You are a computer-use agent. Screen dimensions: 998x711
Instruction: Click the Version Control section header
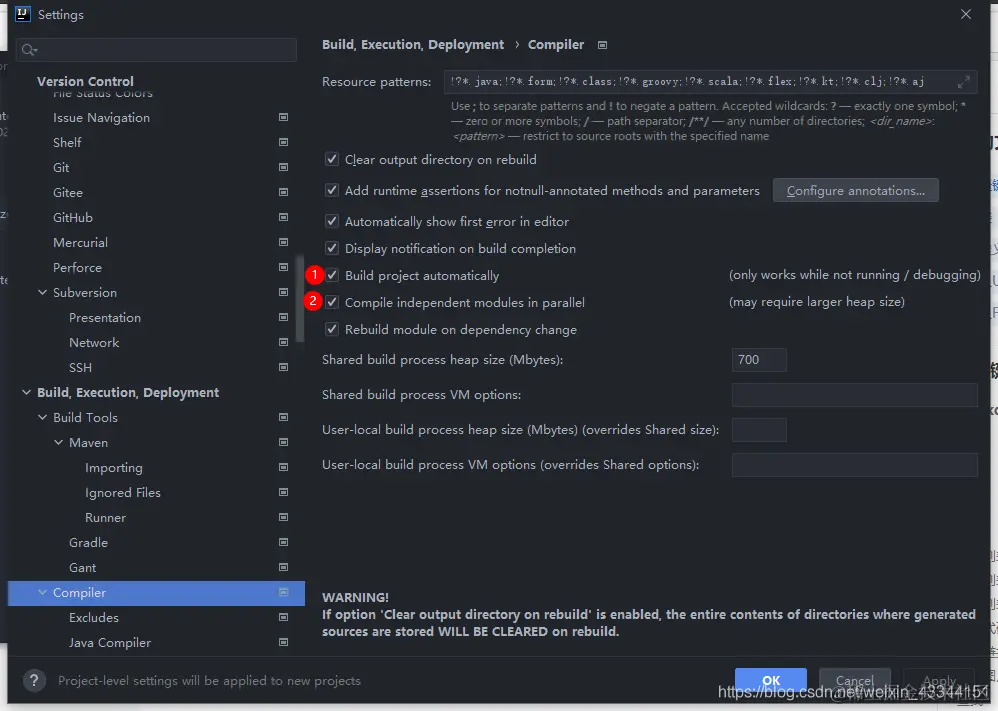85,81
